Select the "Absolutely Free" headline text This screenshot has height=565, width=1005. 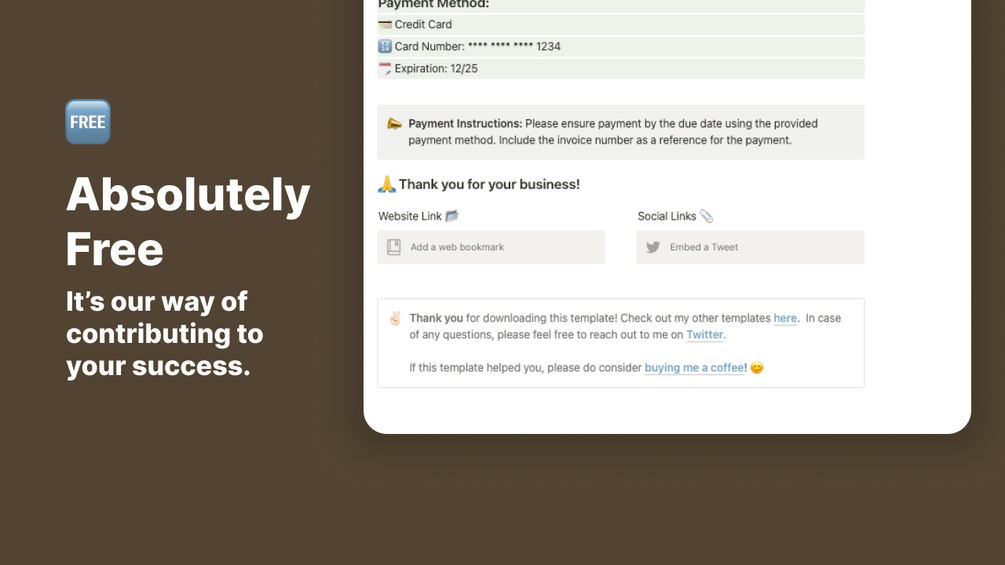coord(188,221)
